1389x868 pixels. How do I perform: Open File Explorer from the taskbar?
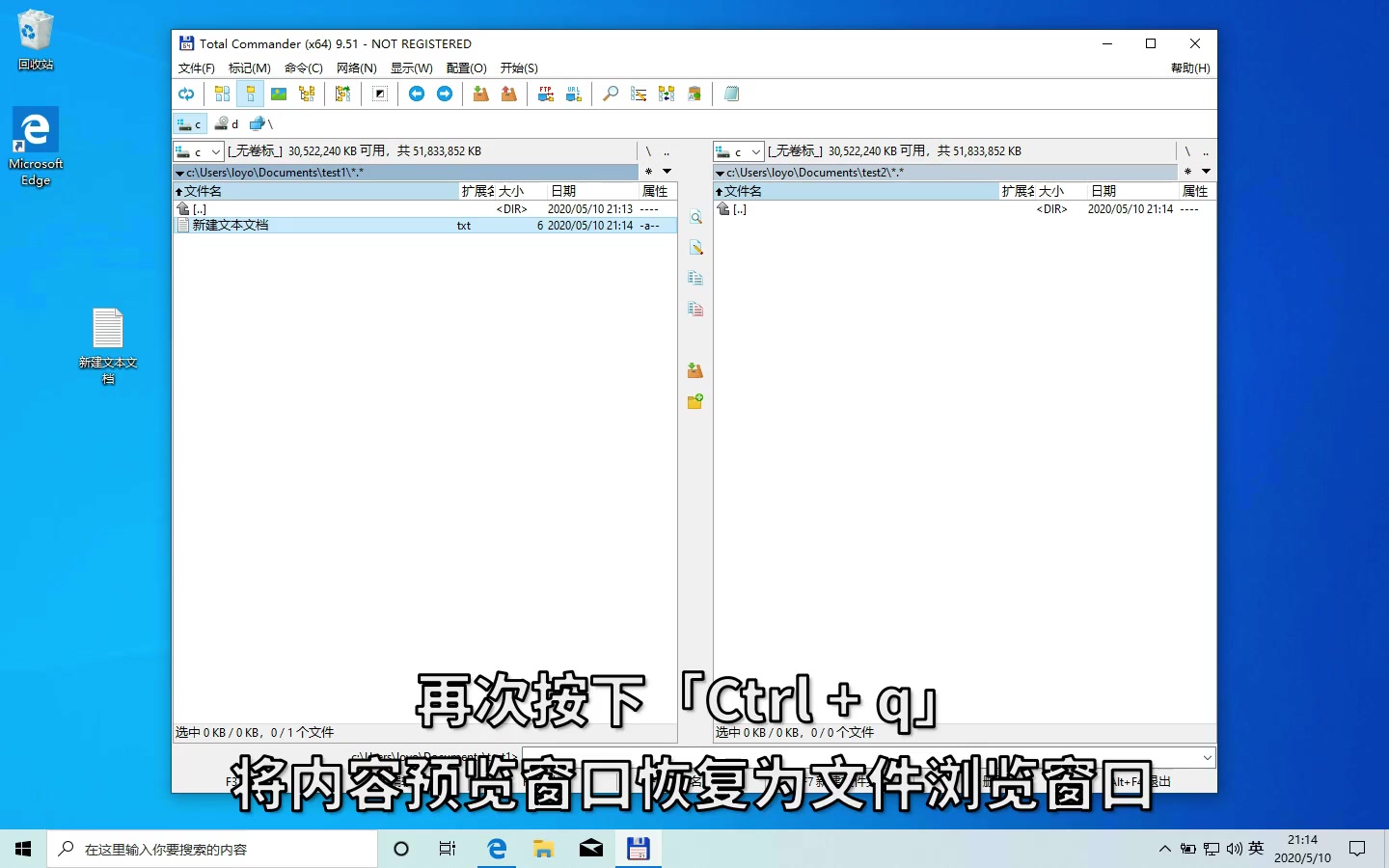pos(544,849)
